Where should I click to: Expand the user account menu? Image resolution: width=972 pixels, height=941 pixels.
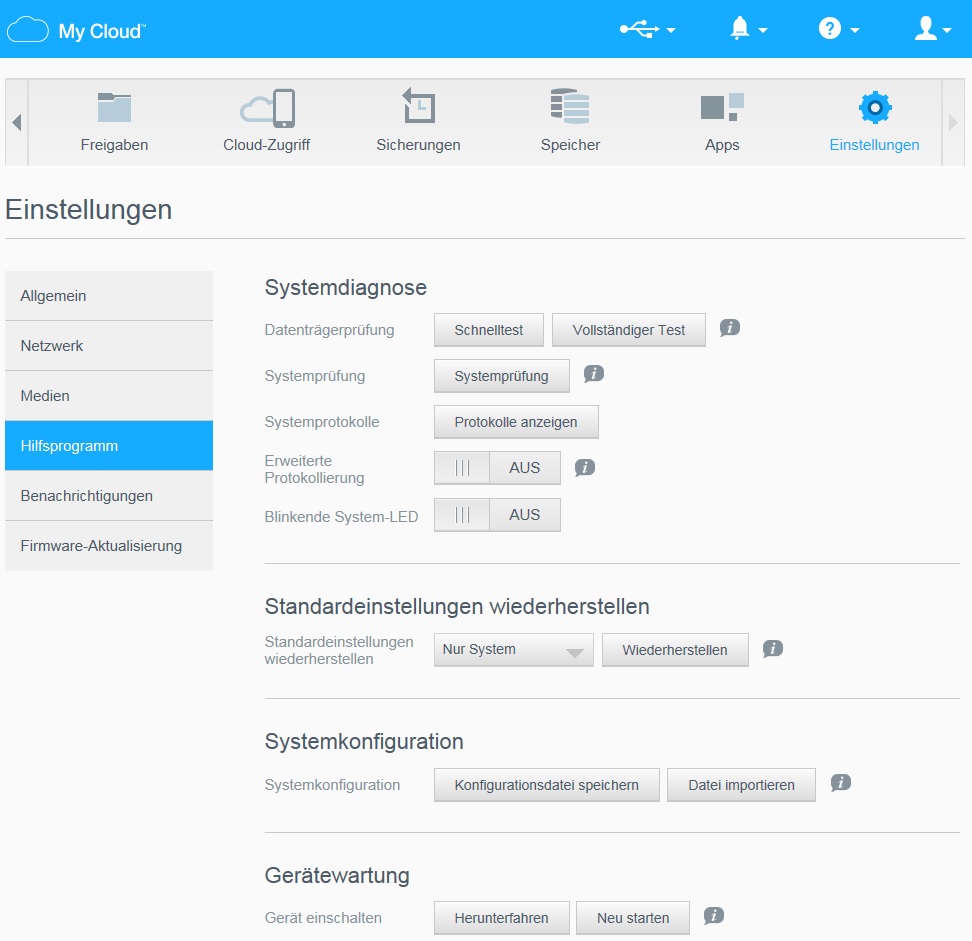tap(932, 29)
